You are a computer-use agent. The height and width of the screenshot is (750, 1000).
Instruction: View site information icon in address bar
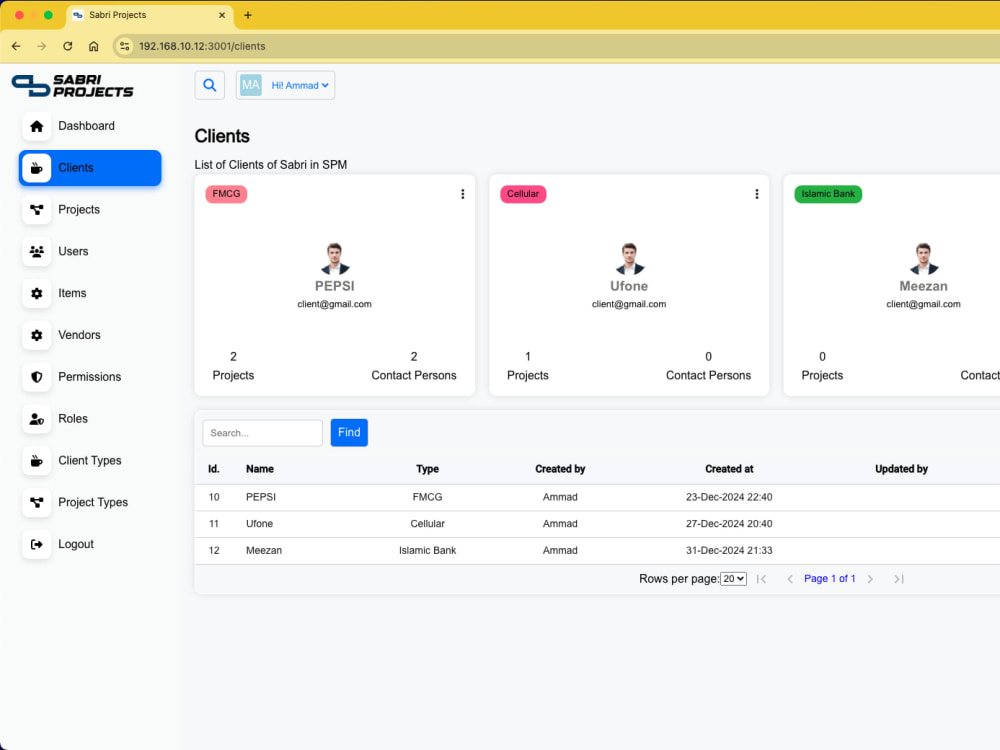124,46
